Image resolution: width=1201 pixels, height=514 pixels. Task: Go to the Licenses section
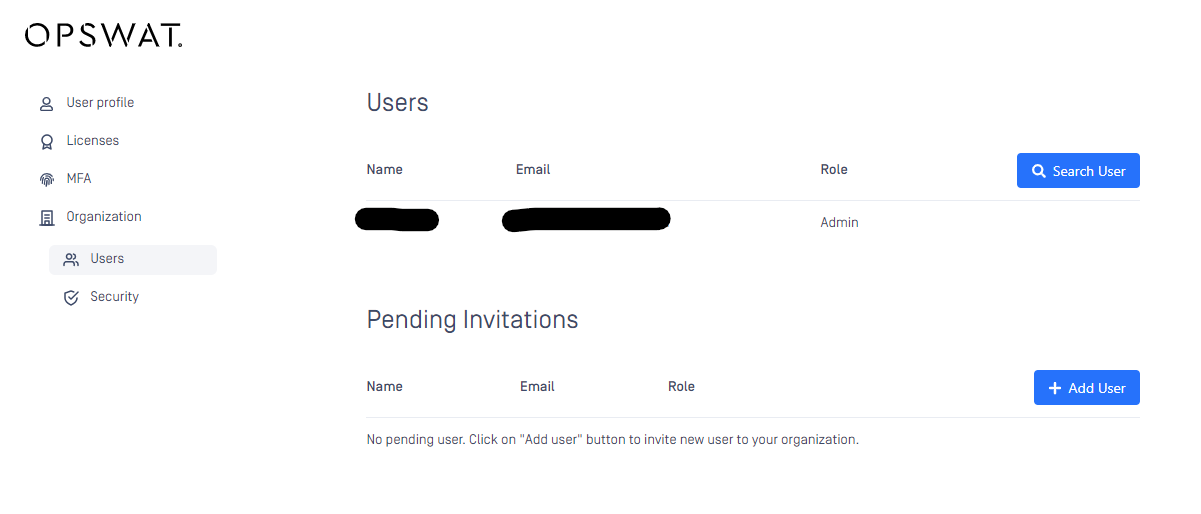click(93, 141)
